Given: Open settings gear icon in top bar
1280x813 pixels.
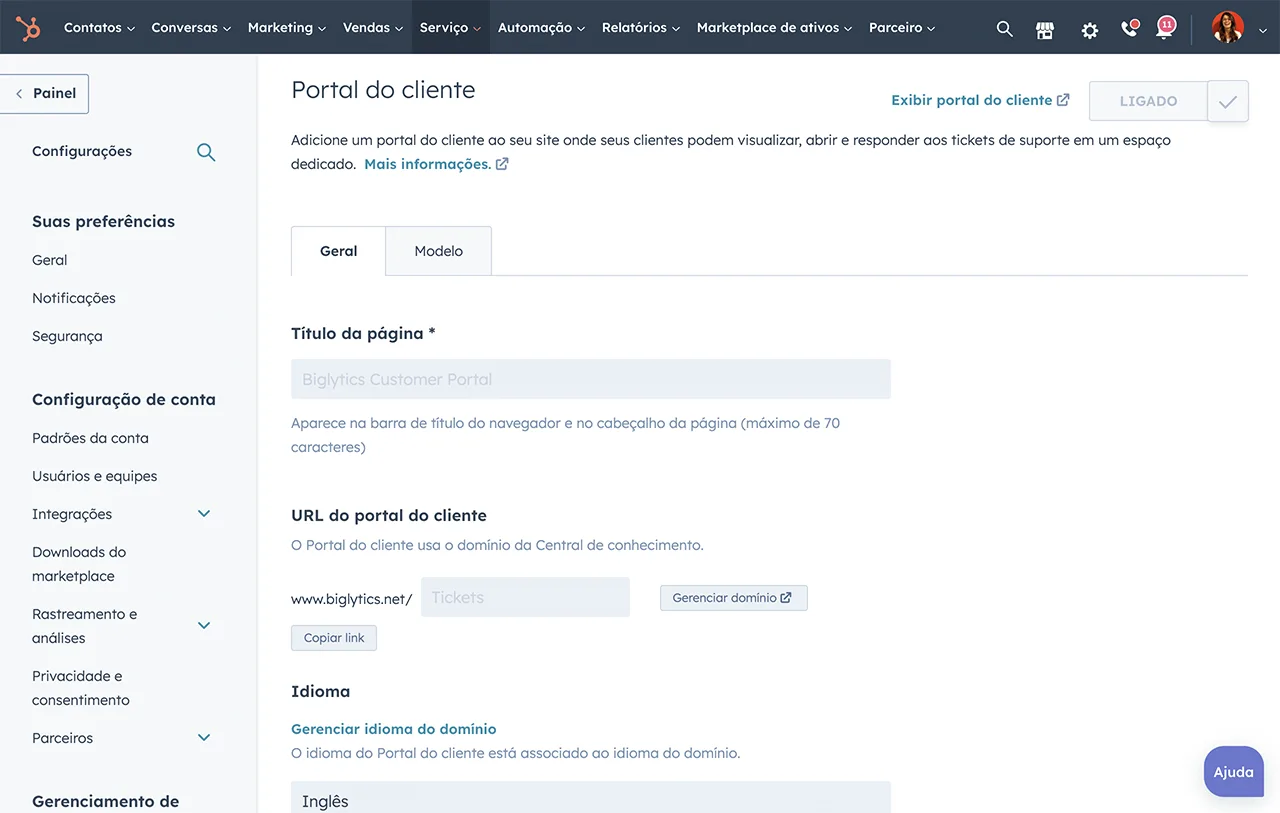Looking at the screenshot, I should pyautogui.click(x=1089, y=30).
